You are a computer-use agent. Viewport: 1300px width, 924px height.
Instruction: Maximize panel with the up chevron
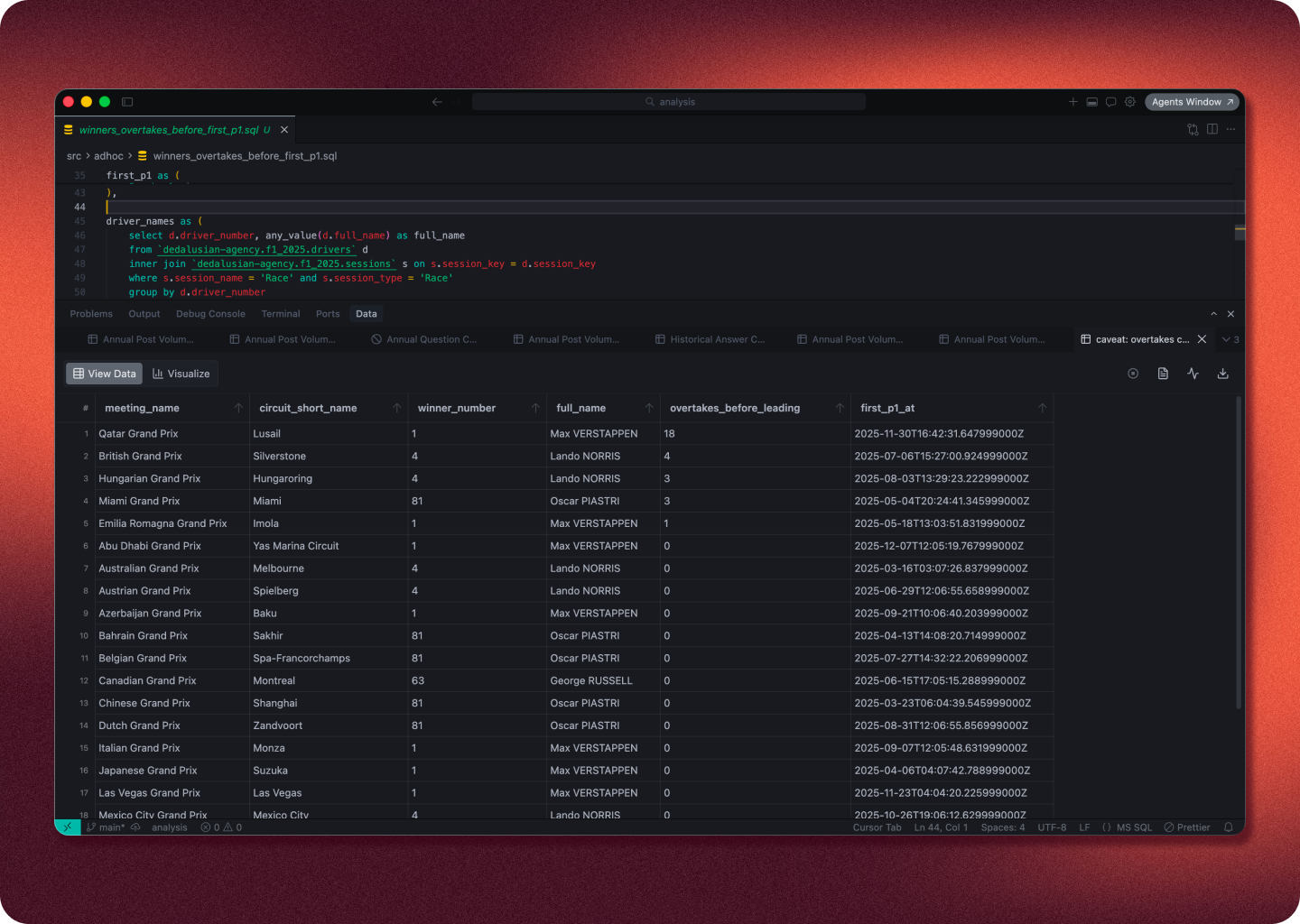(x=1213, y=314)
